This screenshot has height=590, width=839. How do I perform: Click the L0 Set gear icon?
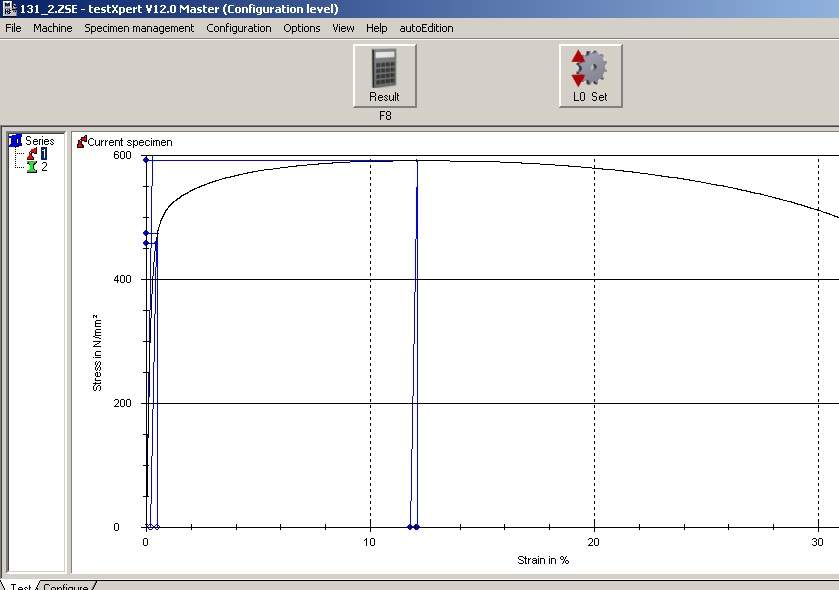click(x=590, y=69)
